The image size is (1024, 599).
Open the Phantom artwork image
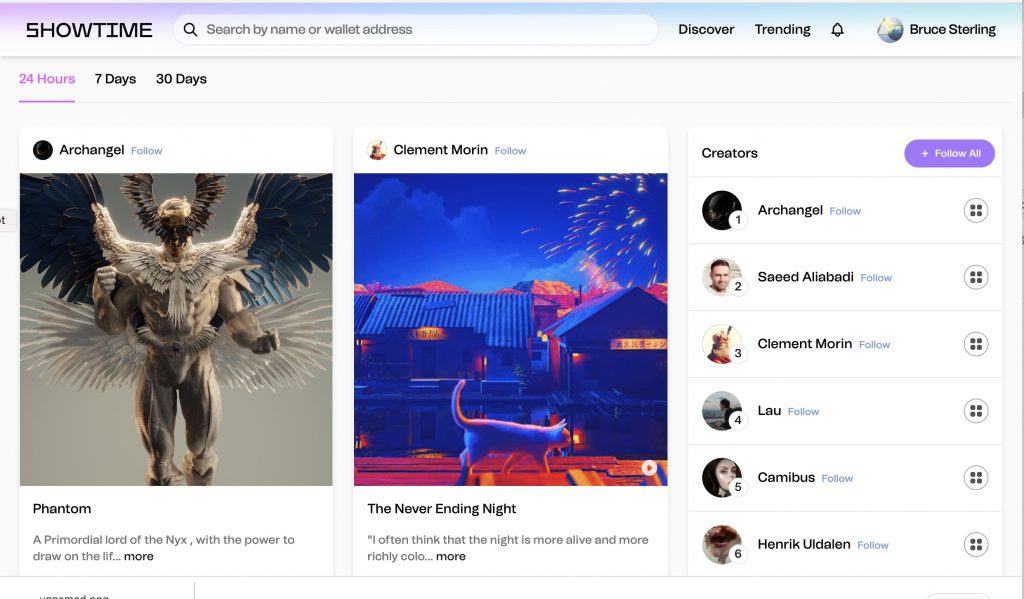point(176,329)
